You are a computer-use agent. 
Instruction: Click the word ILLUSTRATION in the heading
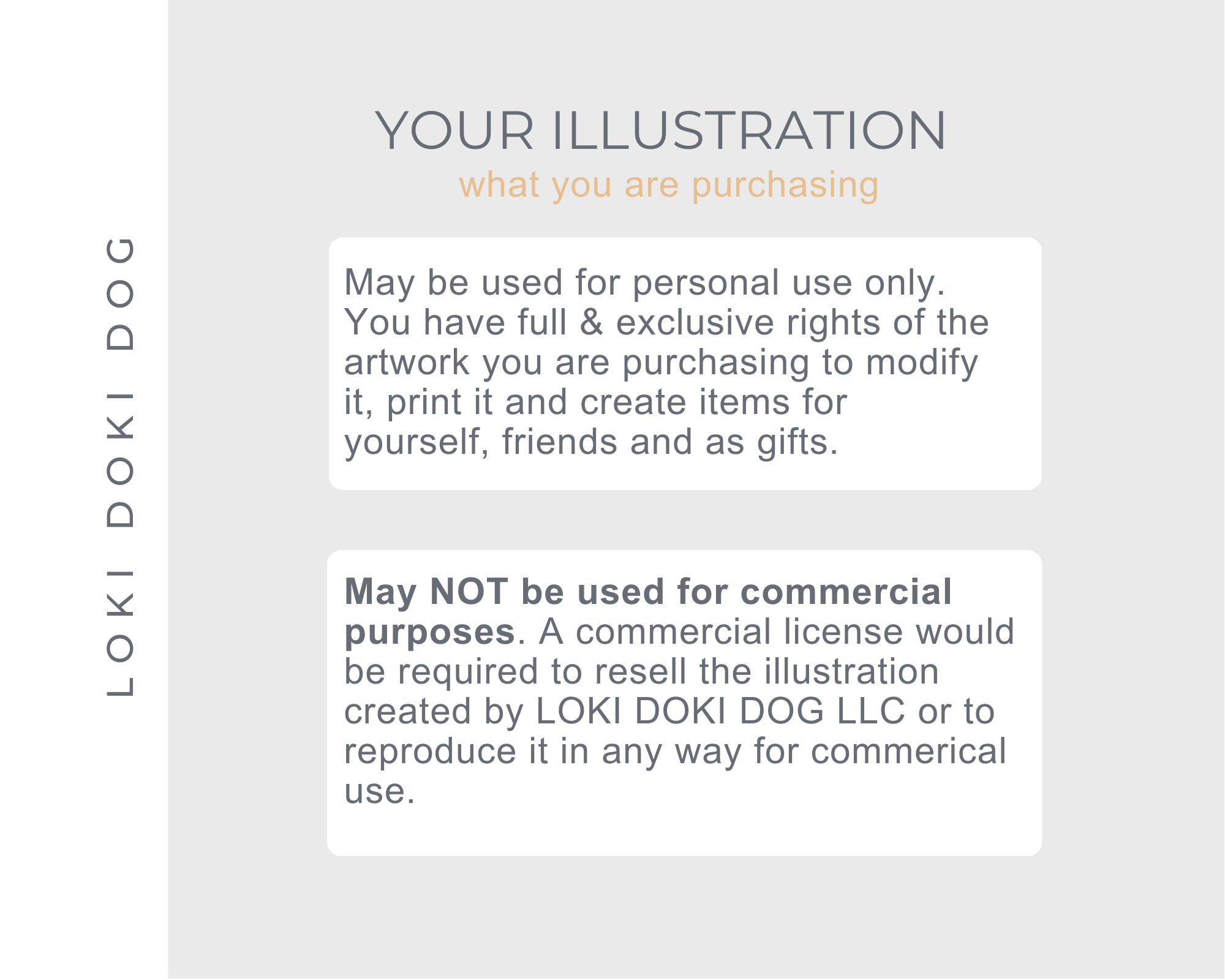(748, 130)
